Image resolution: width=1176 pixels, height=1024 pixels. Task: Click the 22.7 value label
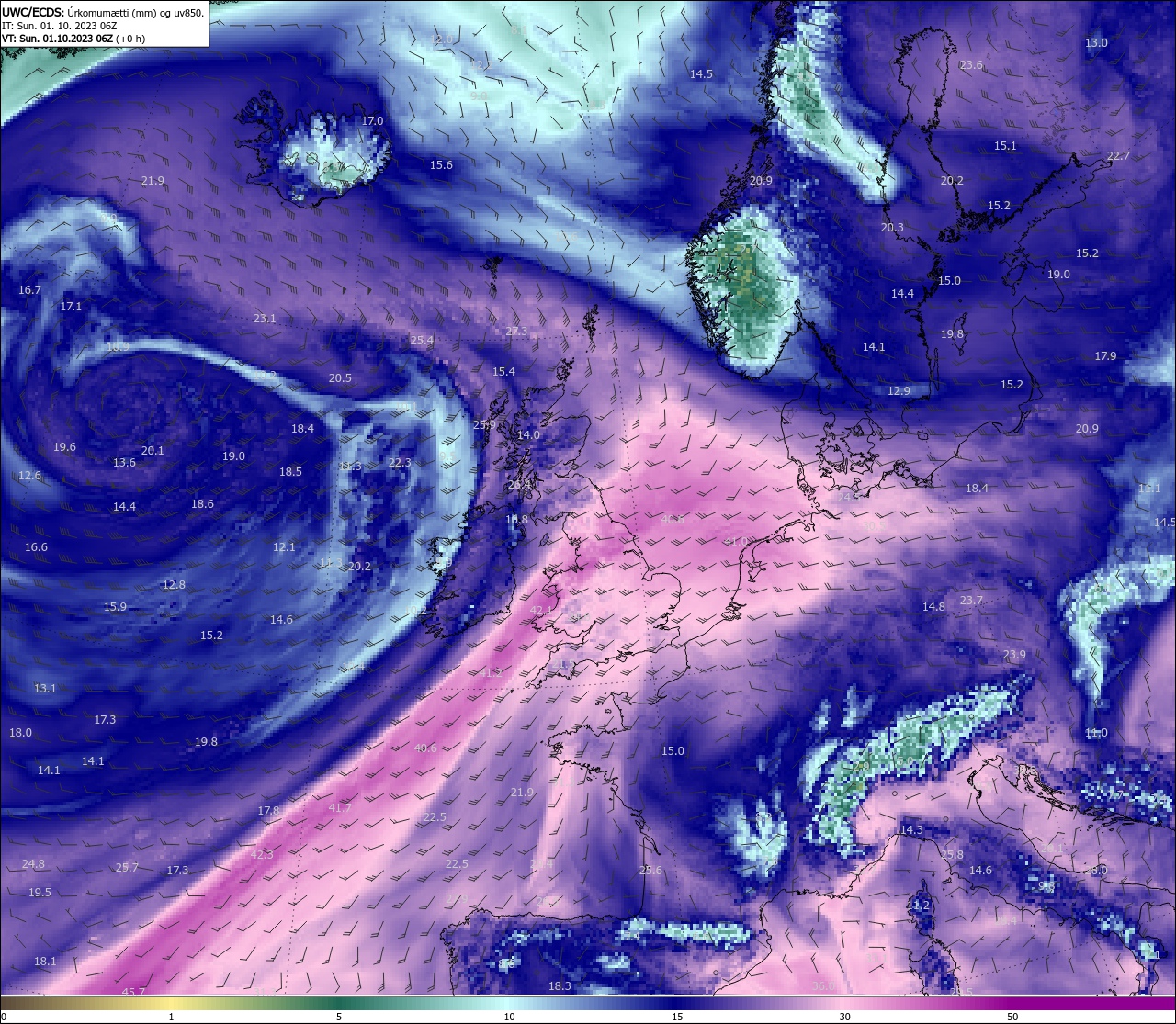pyautogui.click(x=1118, y=156)
